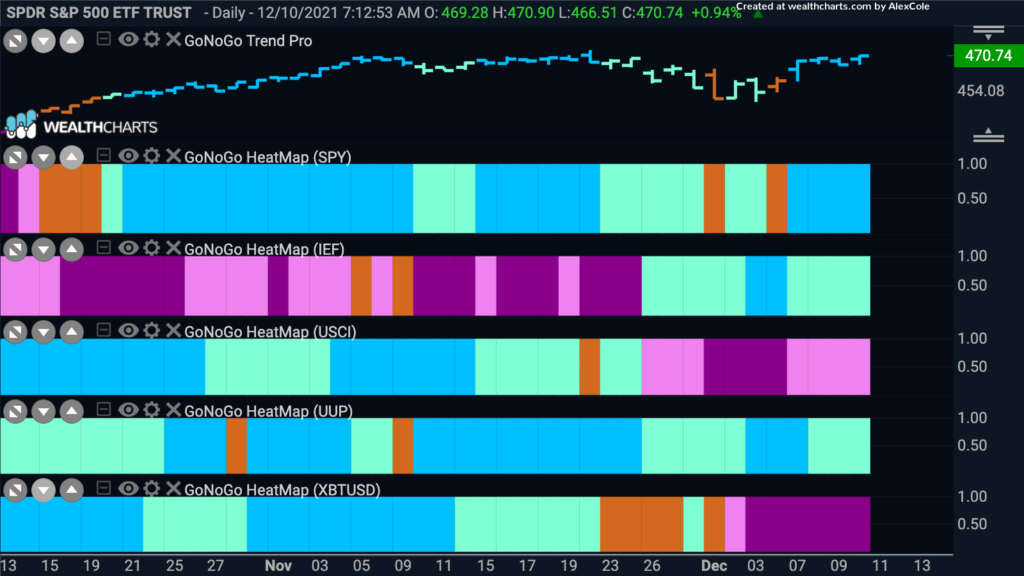The height and width of the screenshot is (576, 1024).
Task: Move GoNoGo HeatMap (XBTUSD) pane down
Action: point(44,490)
